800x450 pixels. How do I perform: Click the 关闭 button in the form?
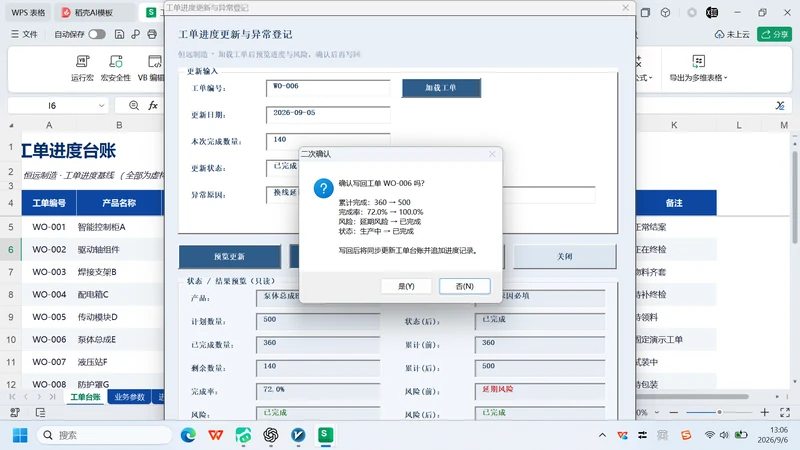click(564, 257)
